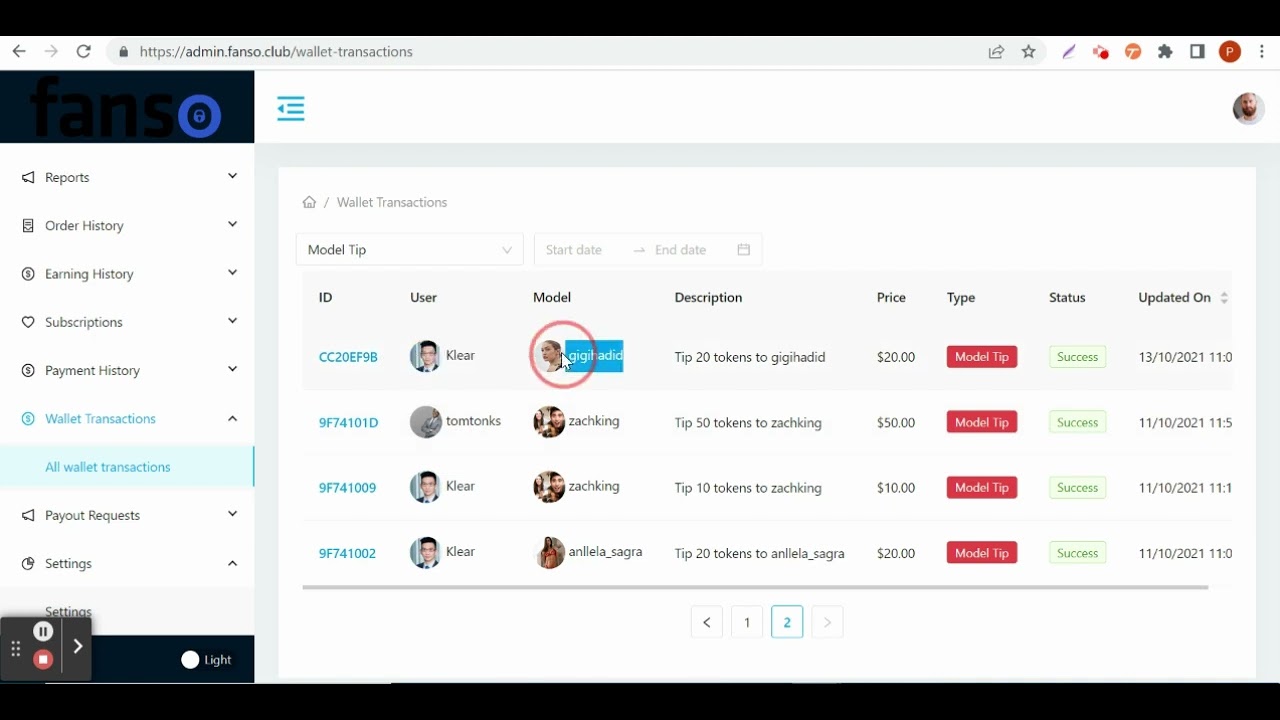The height and width of the screenshot is (720, 1280).
Task: Click the browser back arrow
Action: (19, 52)
